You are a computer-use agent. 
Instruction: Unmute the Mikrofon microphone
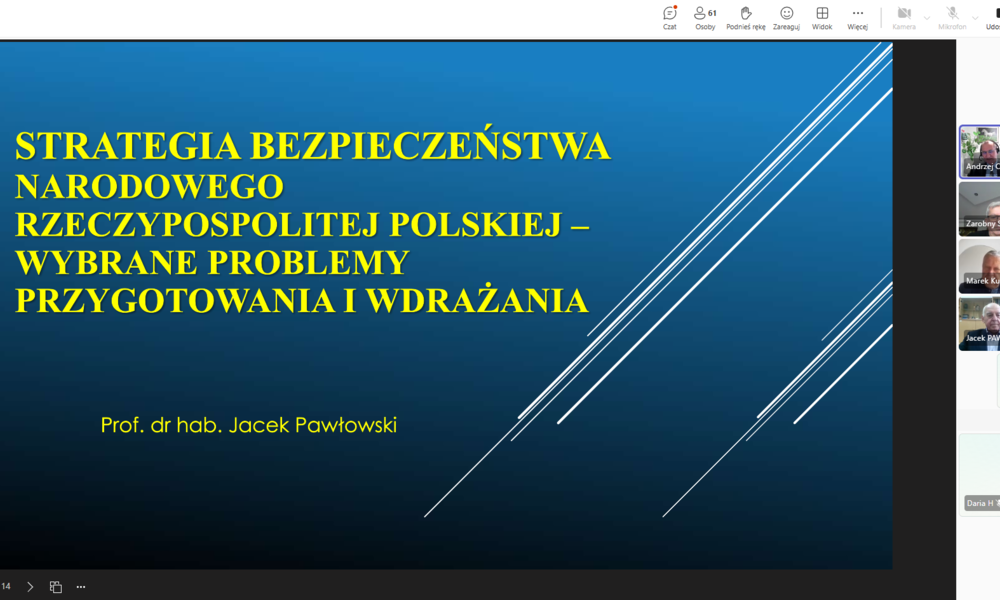click(x=950, y=14)
